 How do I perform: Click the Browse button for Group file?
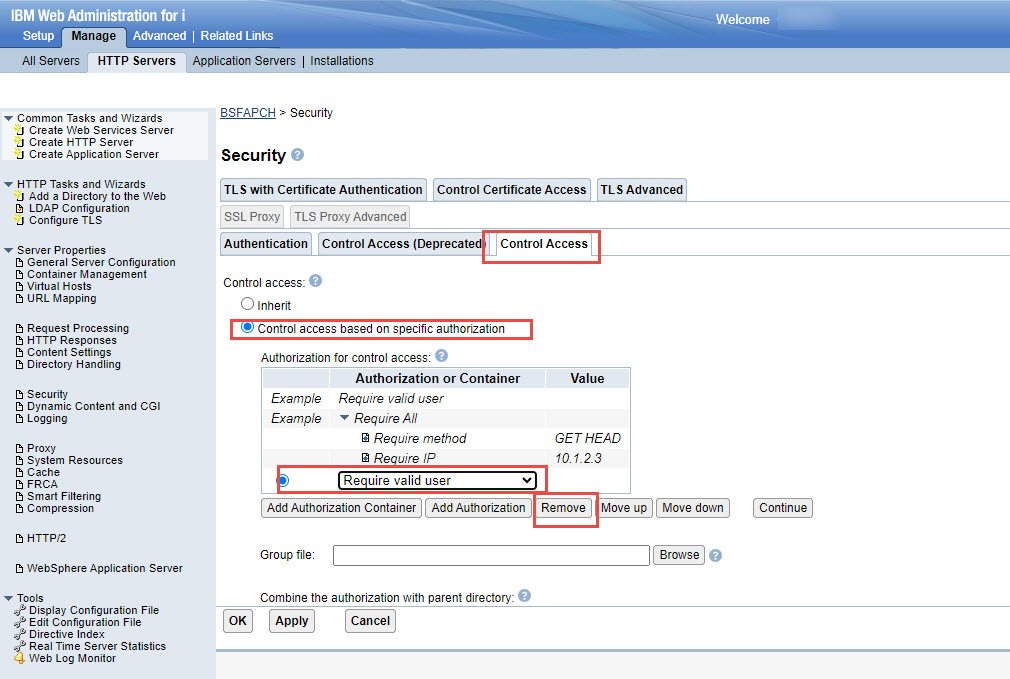pyautogui.click(x=679, y=555)
